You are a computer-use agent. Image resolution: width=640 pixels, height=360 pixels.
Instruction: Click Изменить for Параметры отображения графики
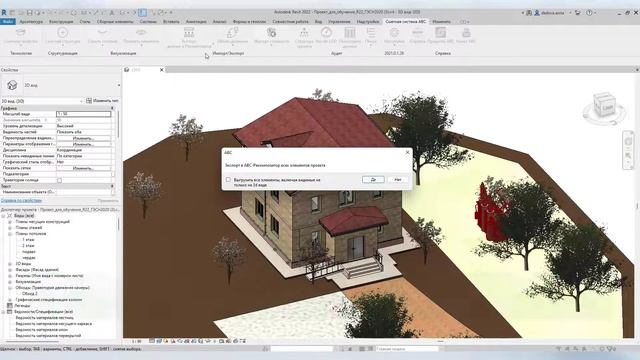(x=84, y=144)
